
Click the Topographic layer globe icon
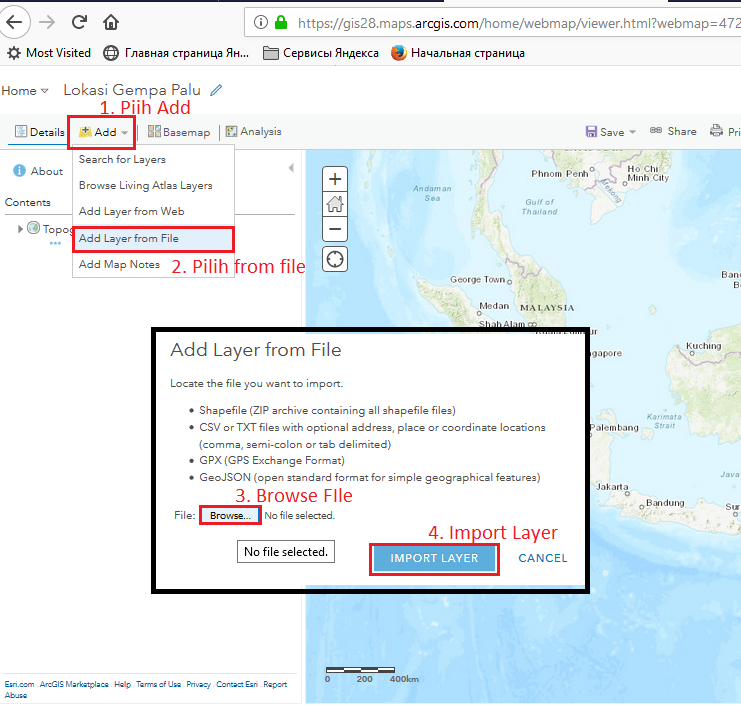pos(33,228)
